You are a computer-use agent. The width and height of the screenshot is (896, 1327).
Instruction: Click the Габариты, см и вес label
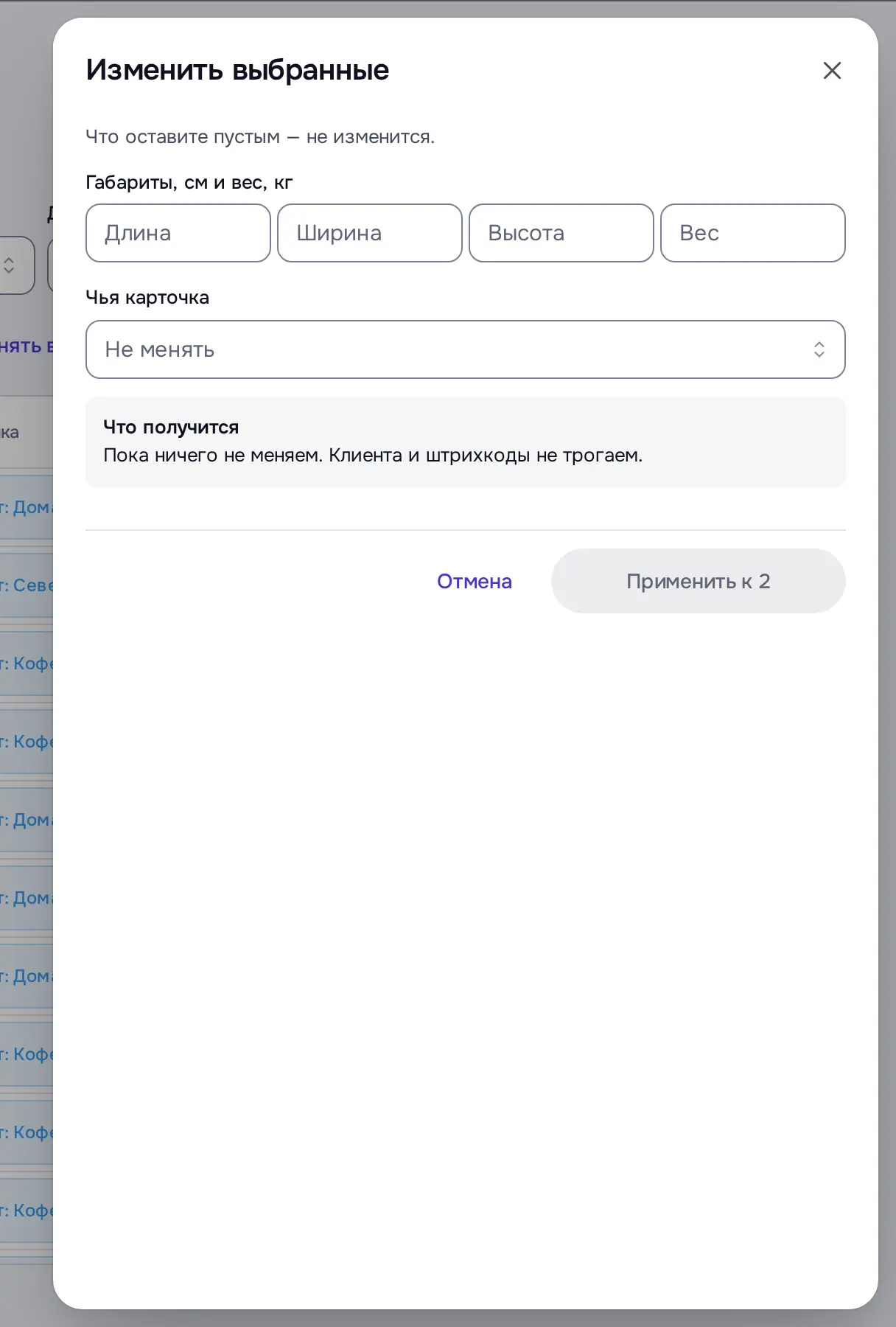(189, 183)
